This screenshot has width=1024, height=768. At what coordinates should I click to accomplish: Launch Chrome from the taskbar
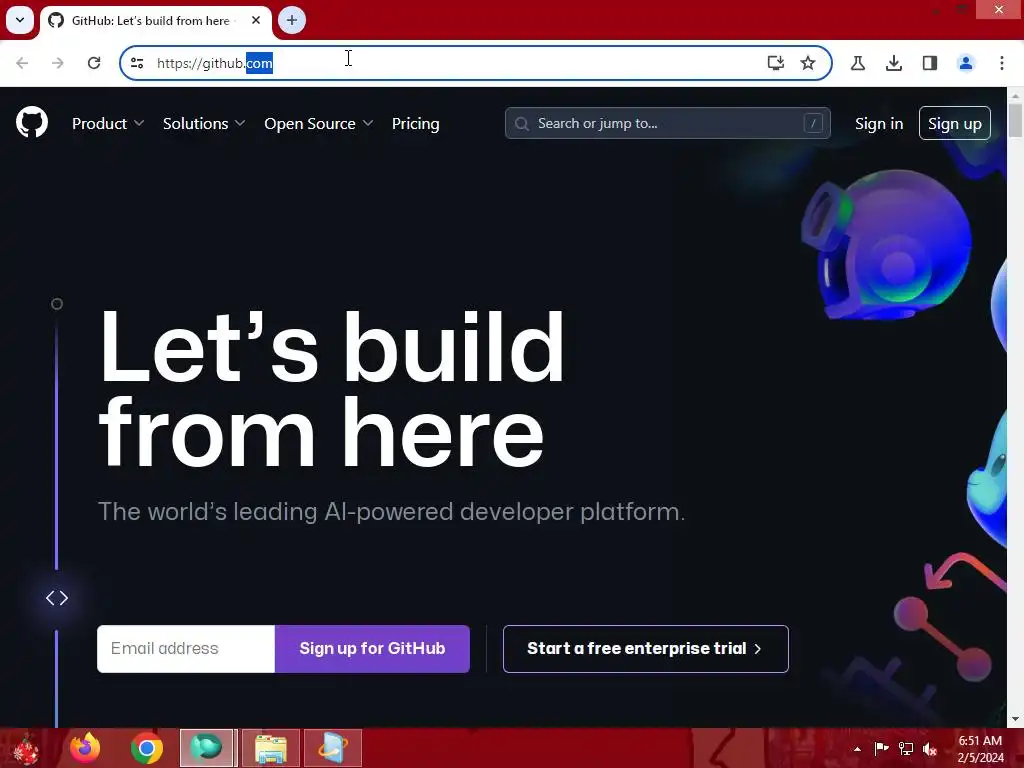tap(147, 748)
